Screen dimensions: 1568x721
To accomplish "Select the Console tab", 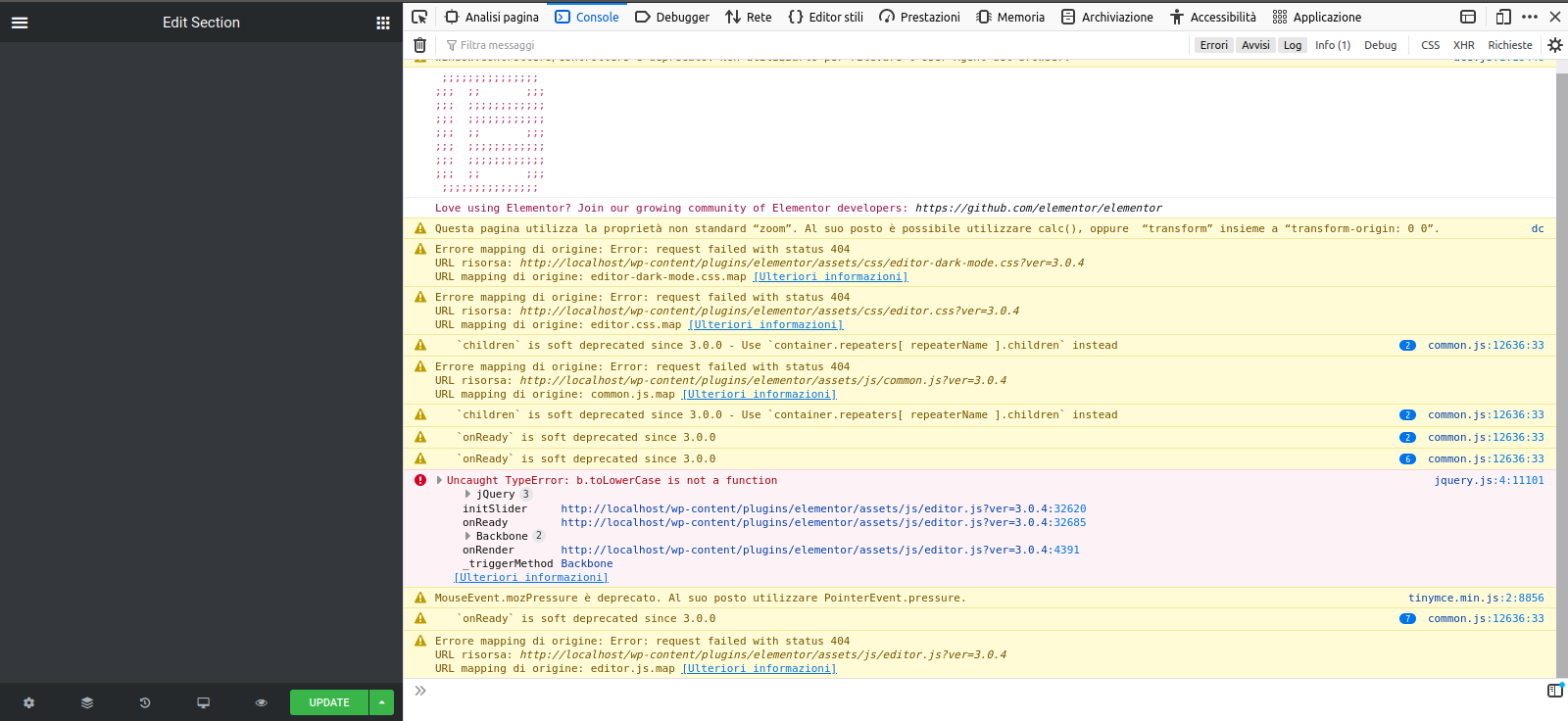I will coord(587,17).
